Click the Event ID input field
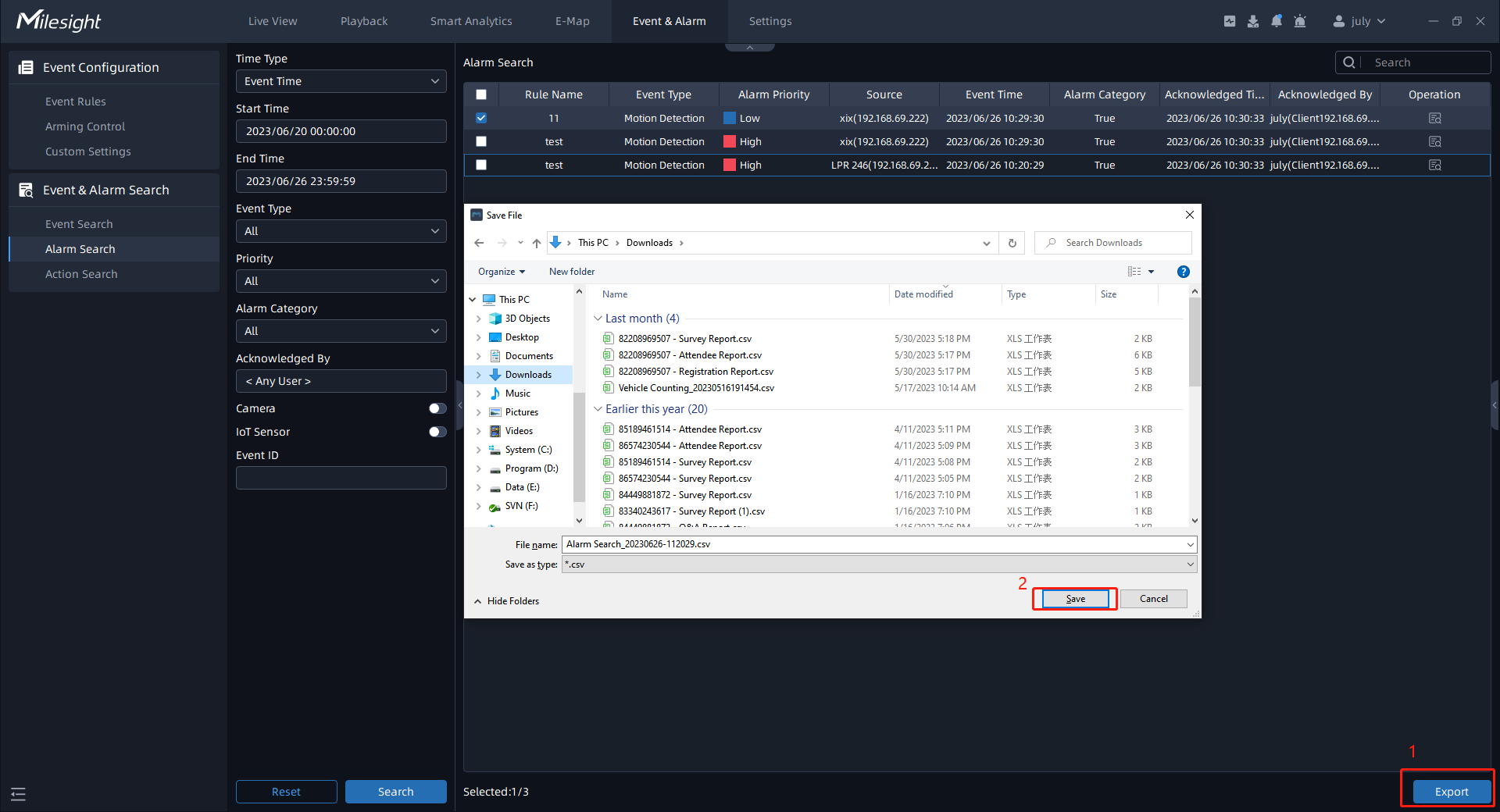 (341, 478)
